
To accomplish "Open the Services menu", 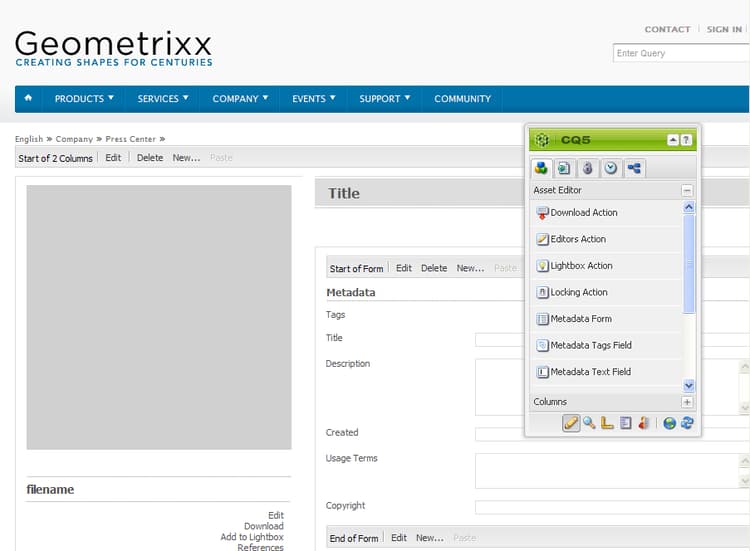I will point(163,99).
